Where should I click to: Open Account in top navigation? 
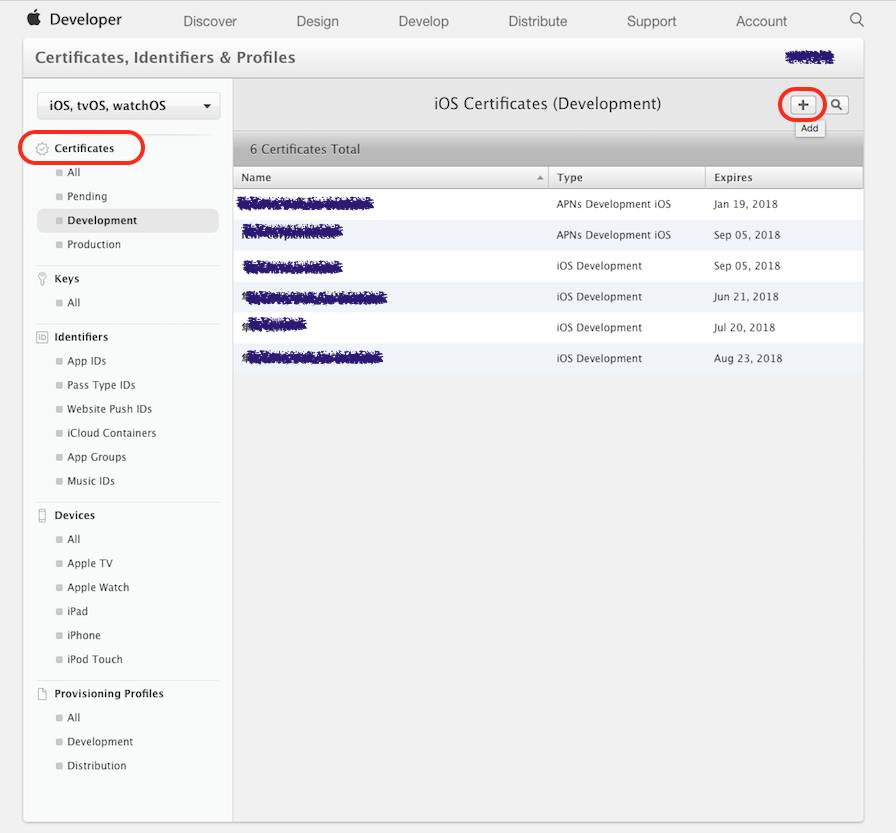click(x=761, y=21)
